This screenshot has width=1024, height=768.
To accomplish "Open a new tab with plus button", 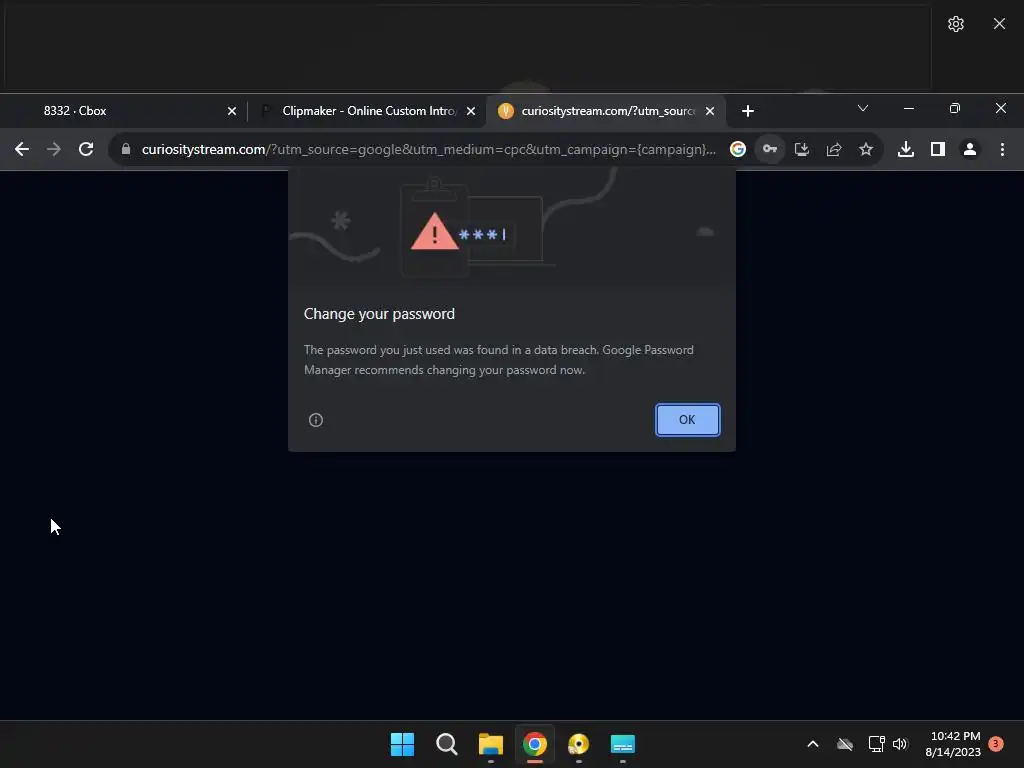I will (x=748, y=111).
